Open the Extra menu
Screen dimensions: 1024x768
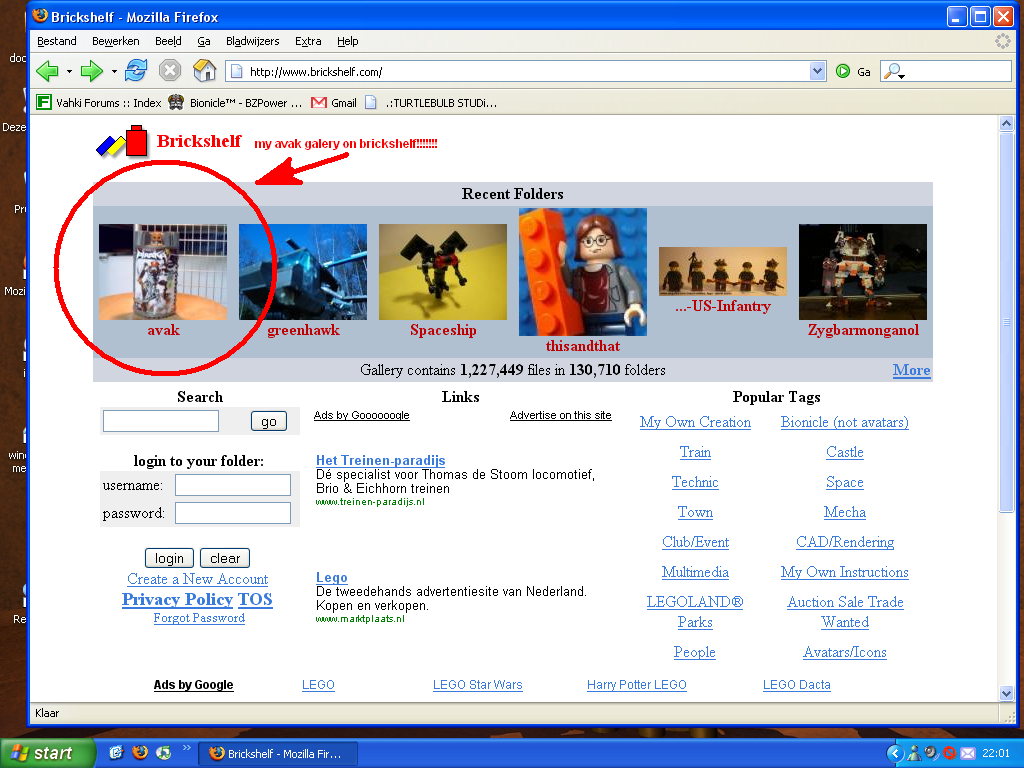308,41
